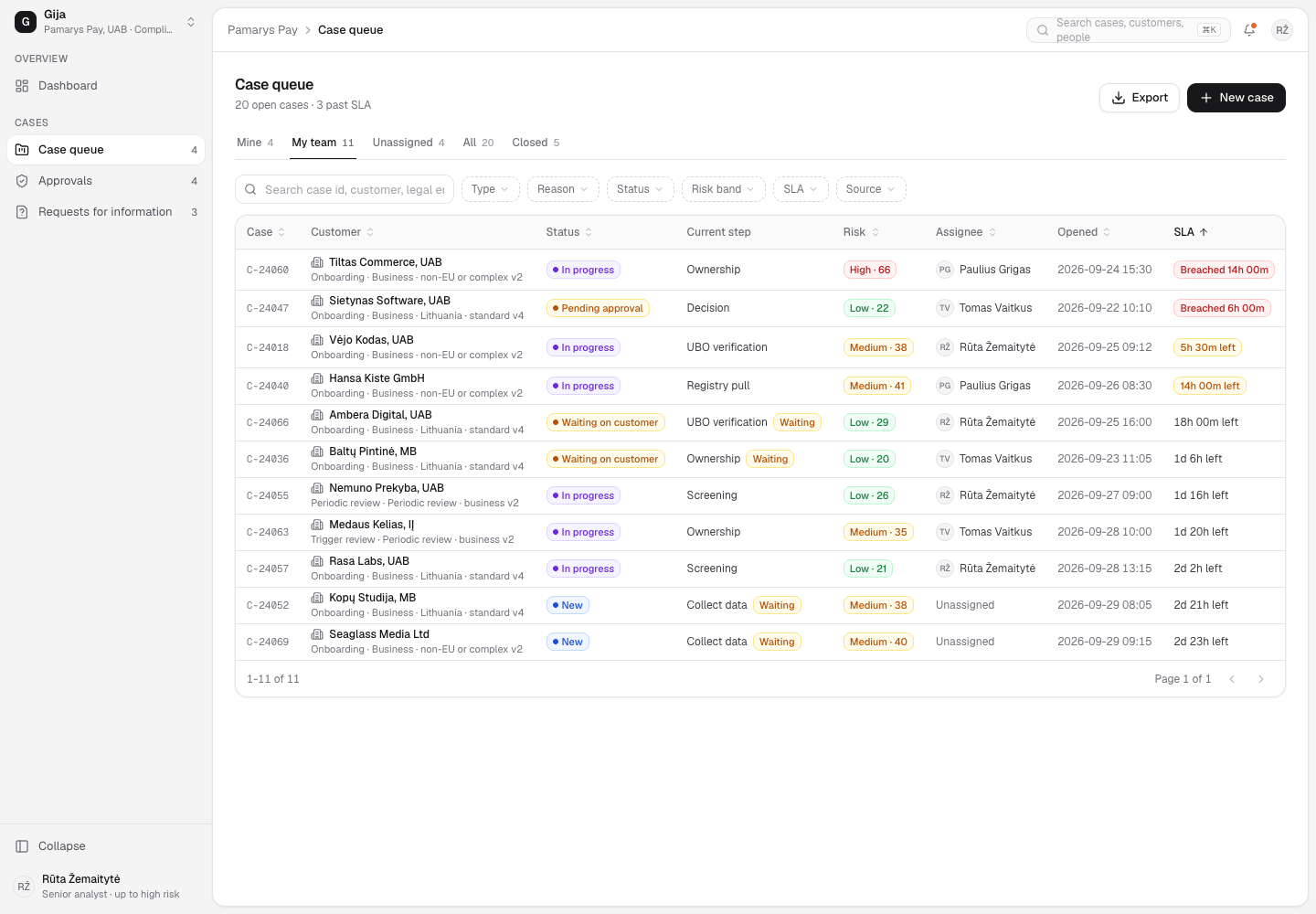Select Case queue in the sidebar
The image size is (1316, 914).
[106, 150]
